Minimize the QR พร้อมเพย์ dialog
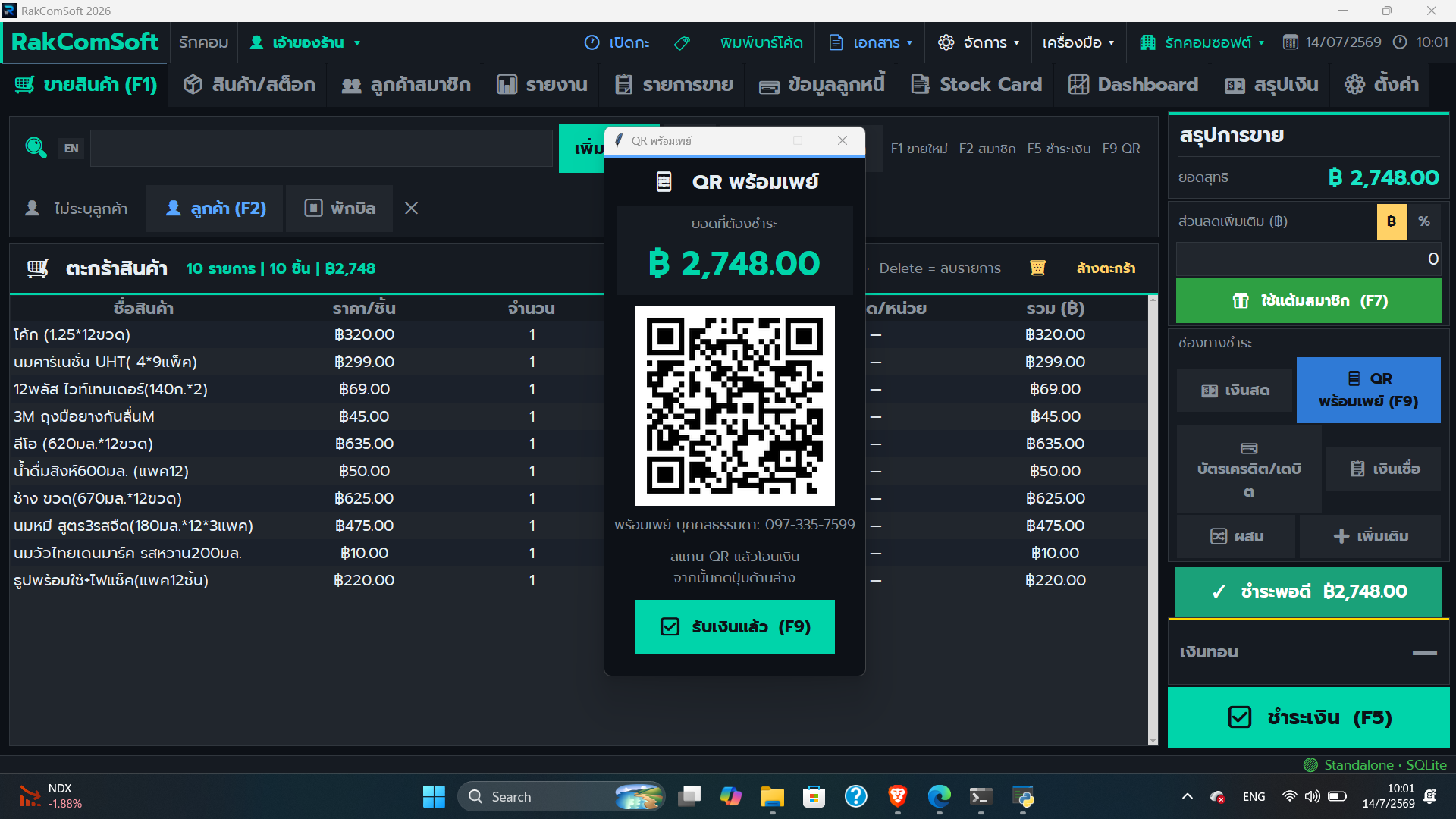The image size is (1456, 819). (753, 140)
